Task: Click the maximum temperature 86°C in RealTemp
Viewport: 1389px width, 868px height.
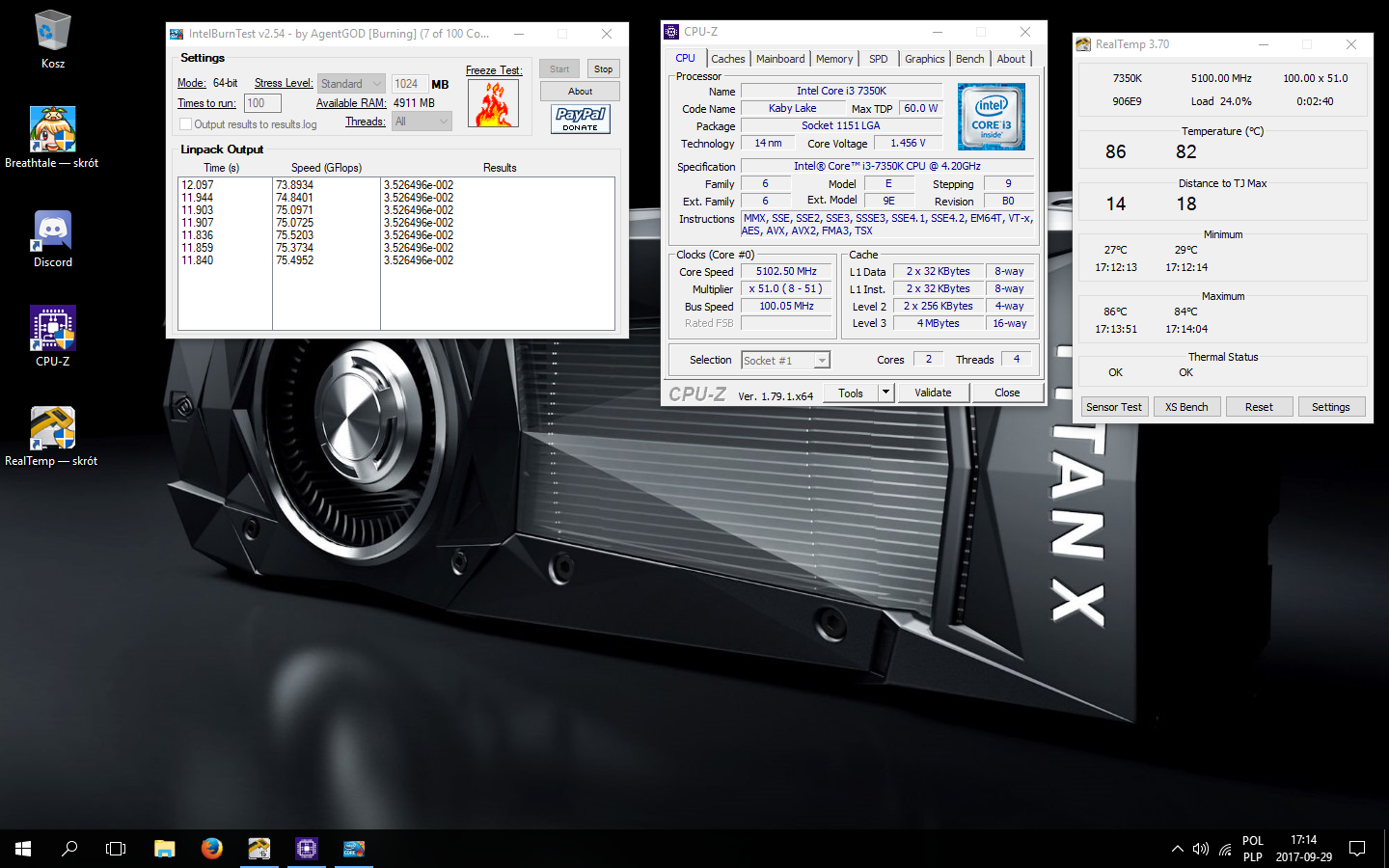Action: [1115, 312]
